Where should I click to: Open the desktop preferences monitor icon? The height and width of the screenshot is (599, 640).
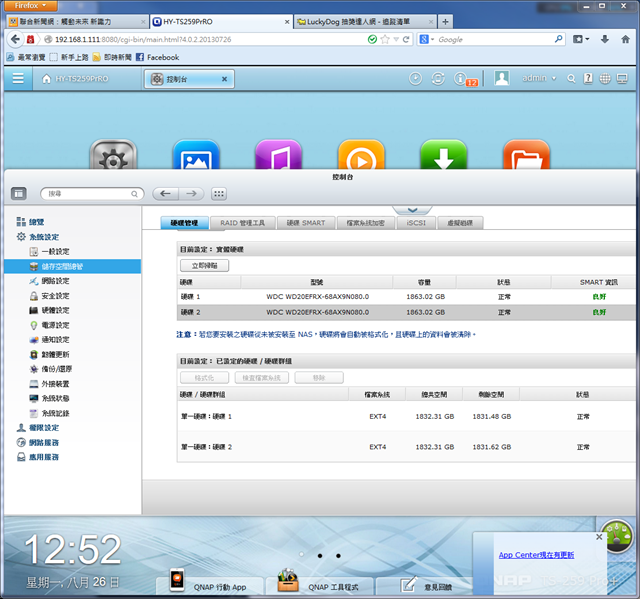(x=622, y=78)
